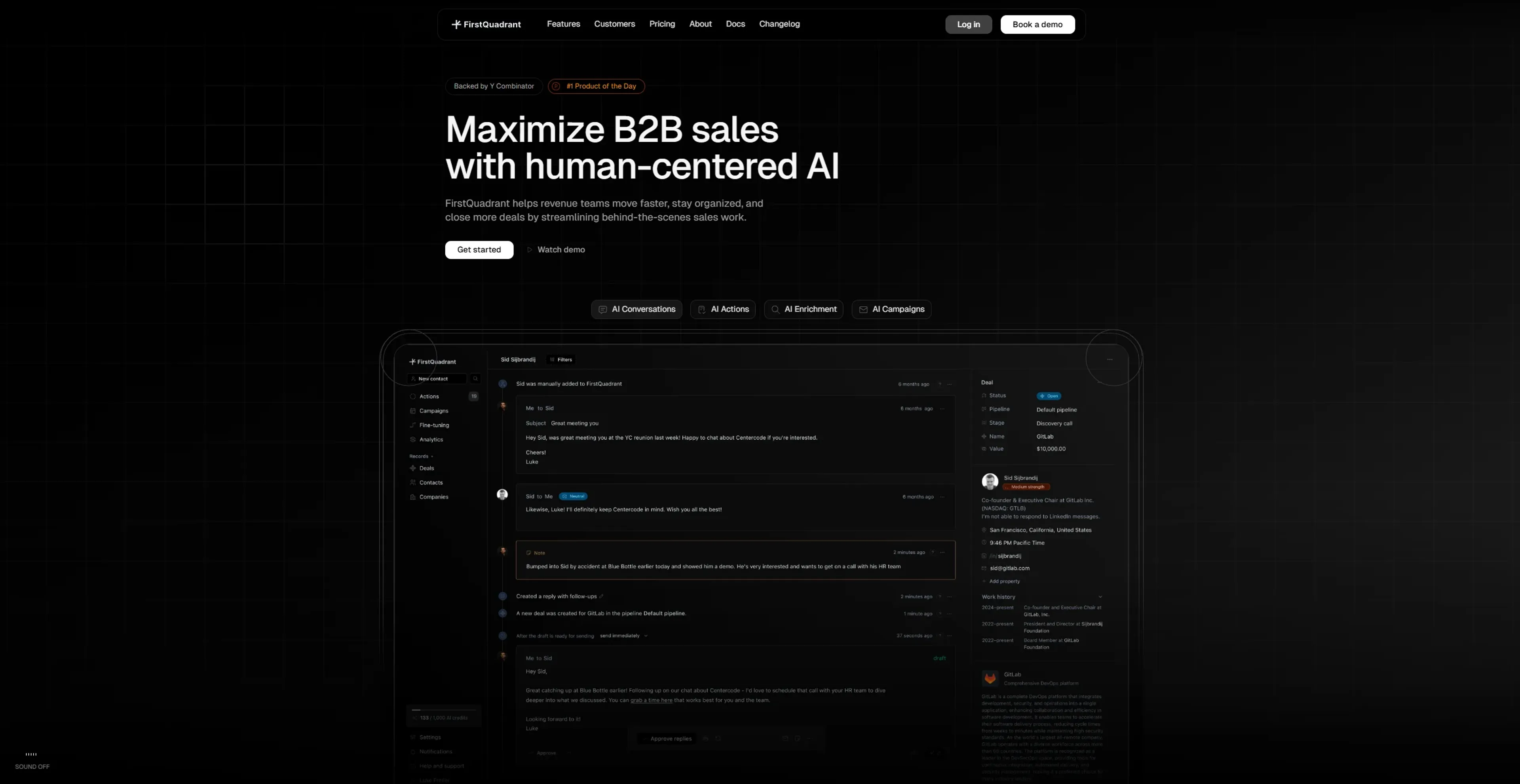
Task: Open Campaigns in the sidebar
Action: [x=434, y=410]
